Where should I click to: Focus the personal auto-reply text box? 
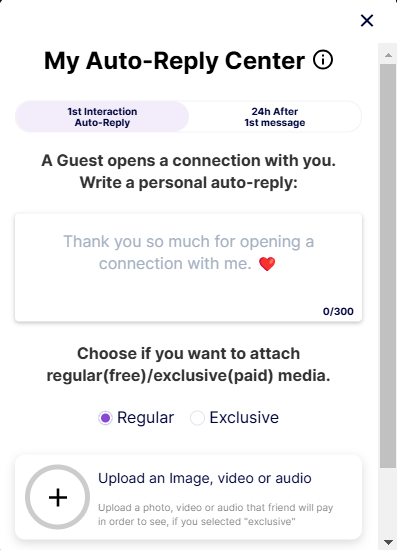[188, 267]
